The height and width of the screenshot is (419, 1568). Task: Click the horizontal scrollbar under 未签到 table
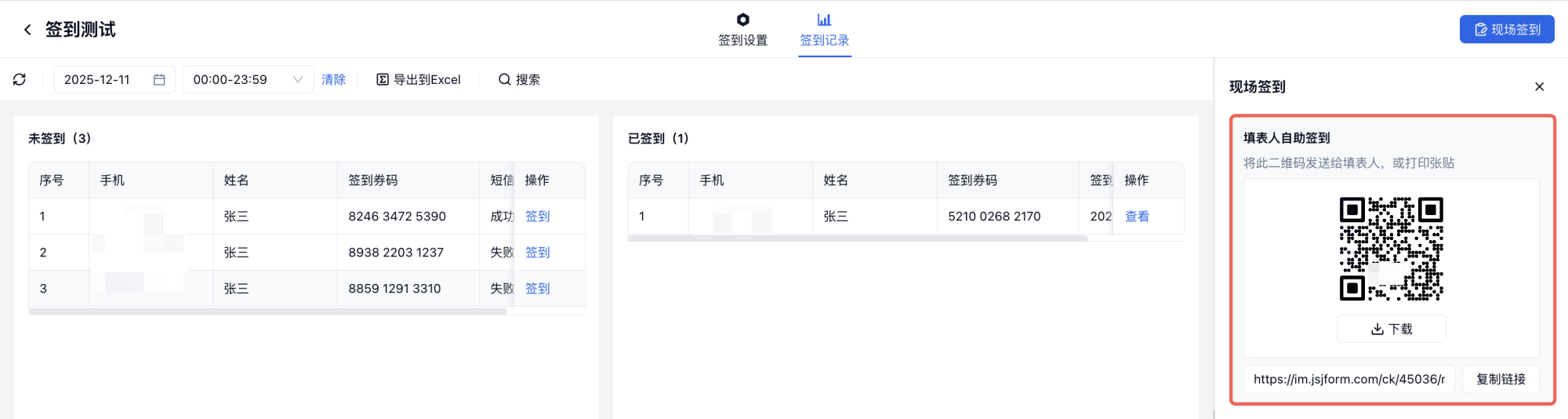pos(267,312)
